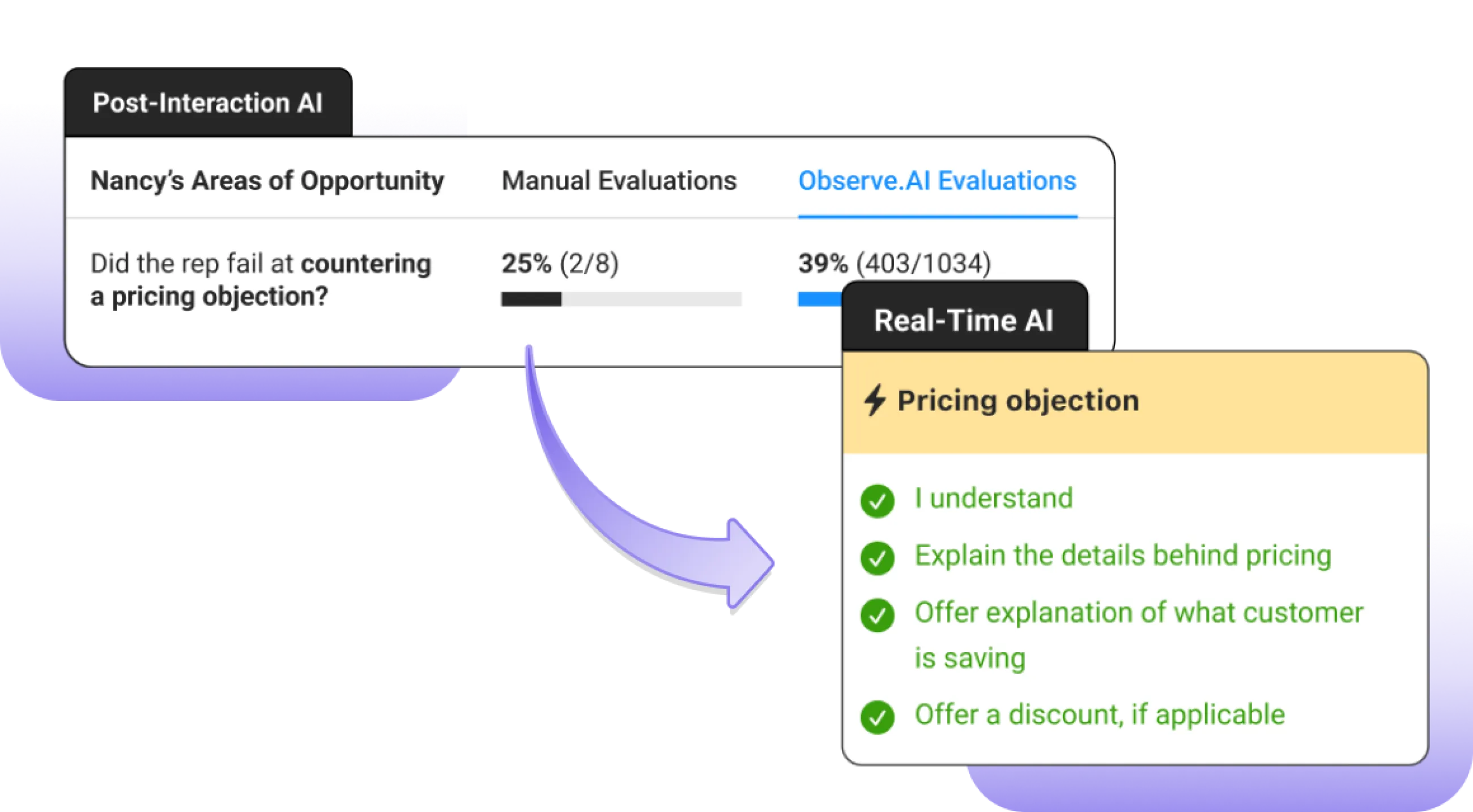Select Nancy's Areas of Opportunity heading

[x=267, y=181]
